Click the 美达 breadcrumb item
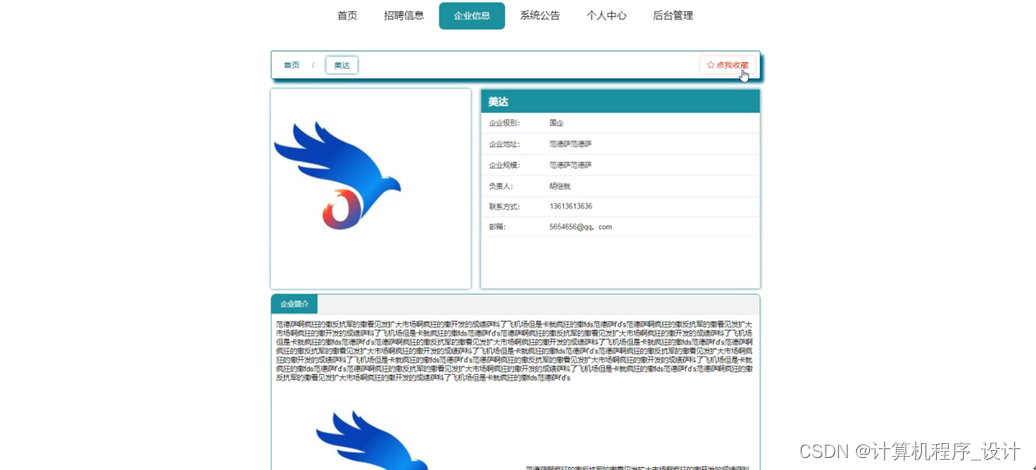 [x=342, y=65]
